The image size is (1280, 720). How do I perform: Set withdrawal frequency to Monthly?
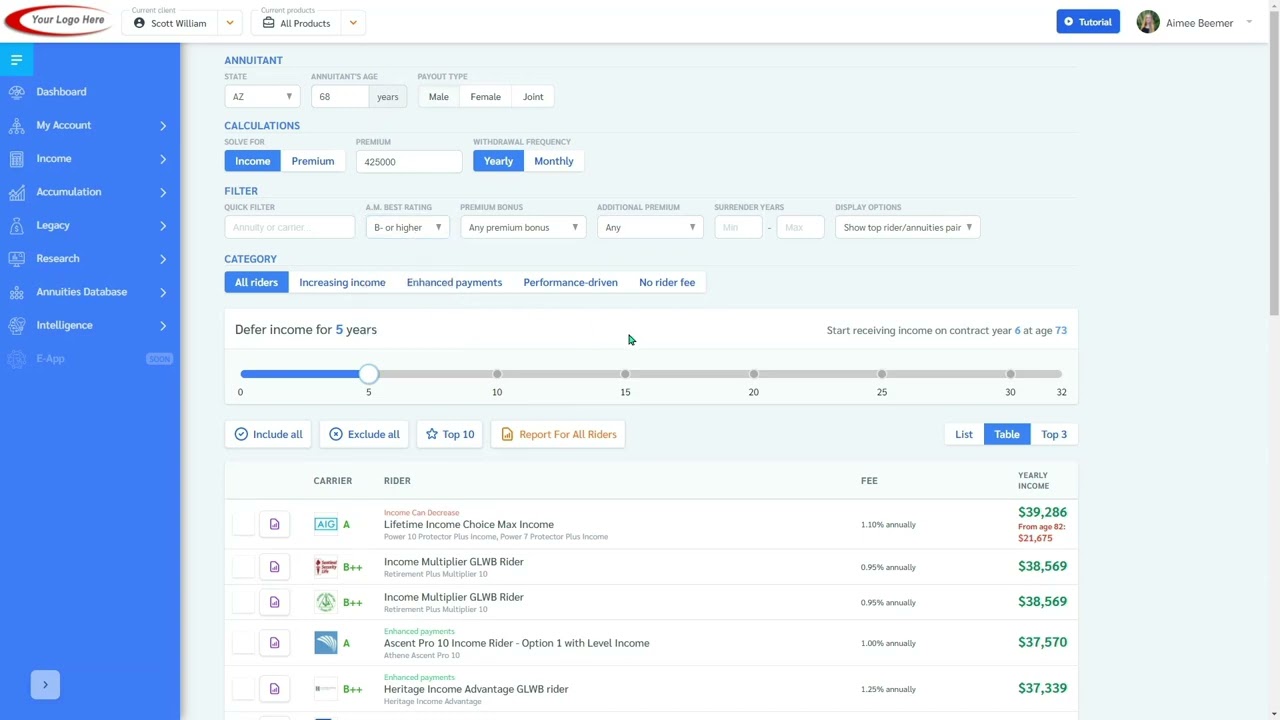point(553,161)
